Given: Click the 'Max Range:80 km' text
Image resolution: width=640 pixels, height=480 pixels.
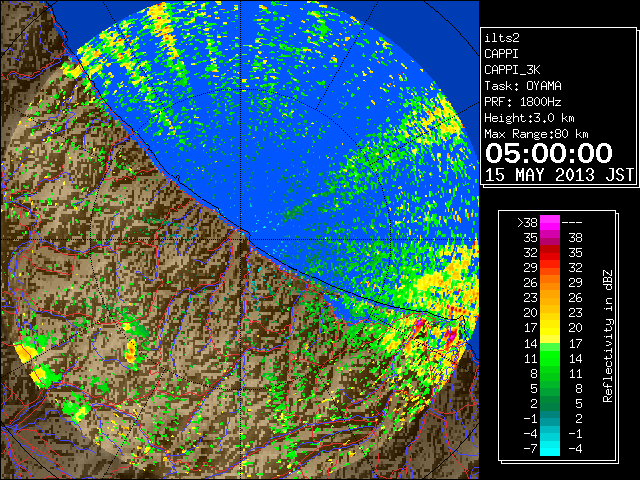Looking at the screenshot, I should tap(536, 134).
